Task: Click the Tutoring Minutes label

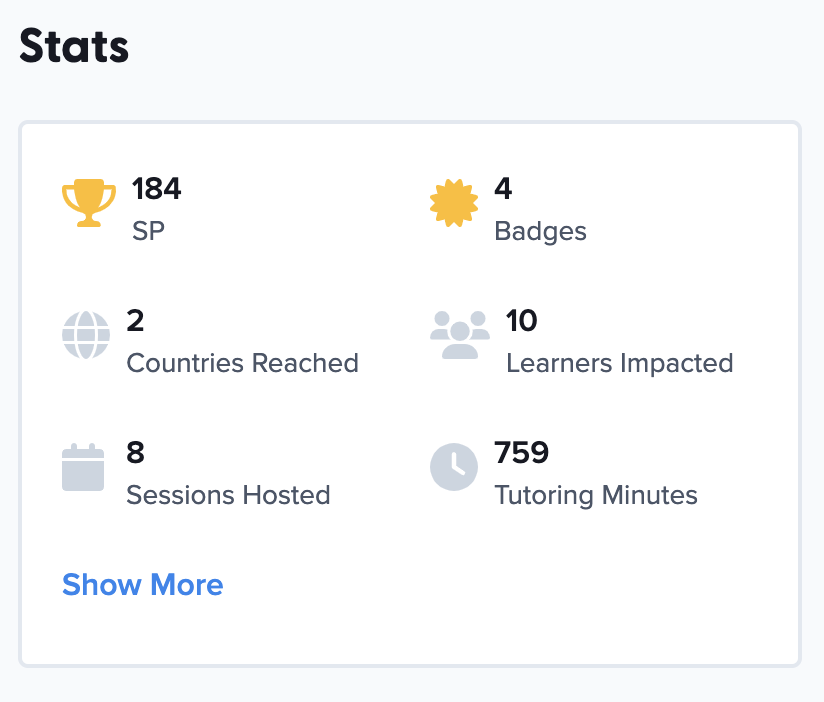Action: coord(596,495)
